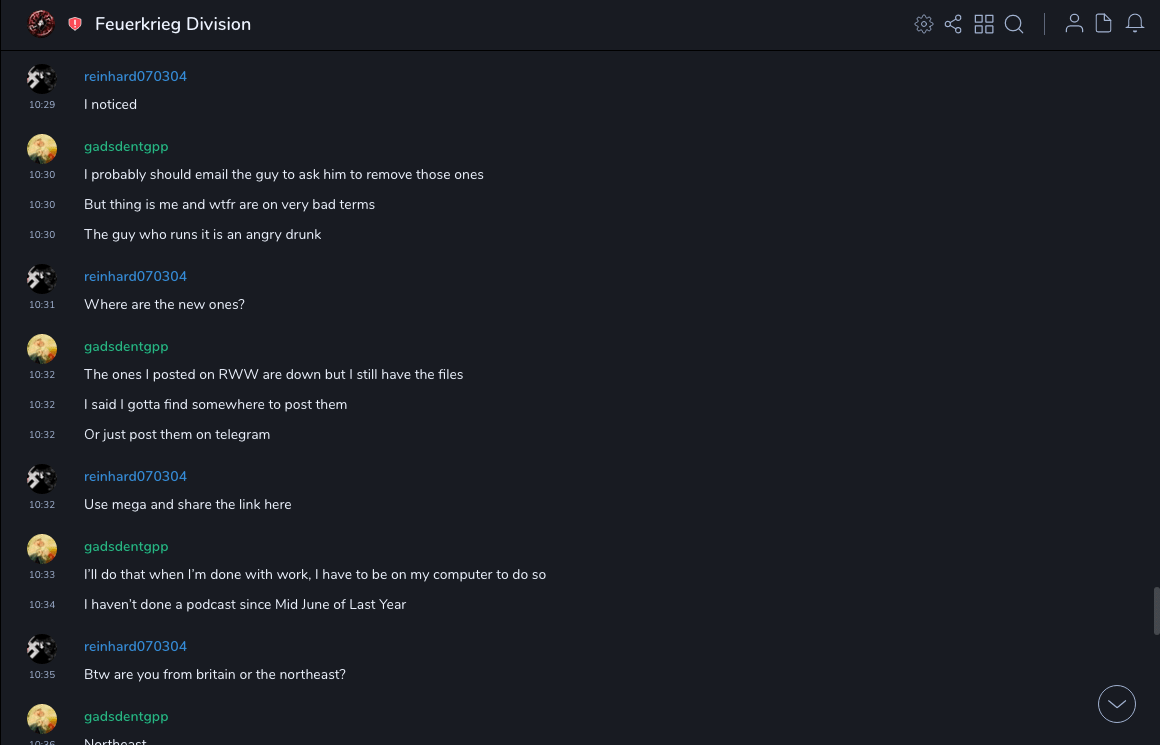Click reinhard070304 name above "Use mega" message

[x=135, y=477]
